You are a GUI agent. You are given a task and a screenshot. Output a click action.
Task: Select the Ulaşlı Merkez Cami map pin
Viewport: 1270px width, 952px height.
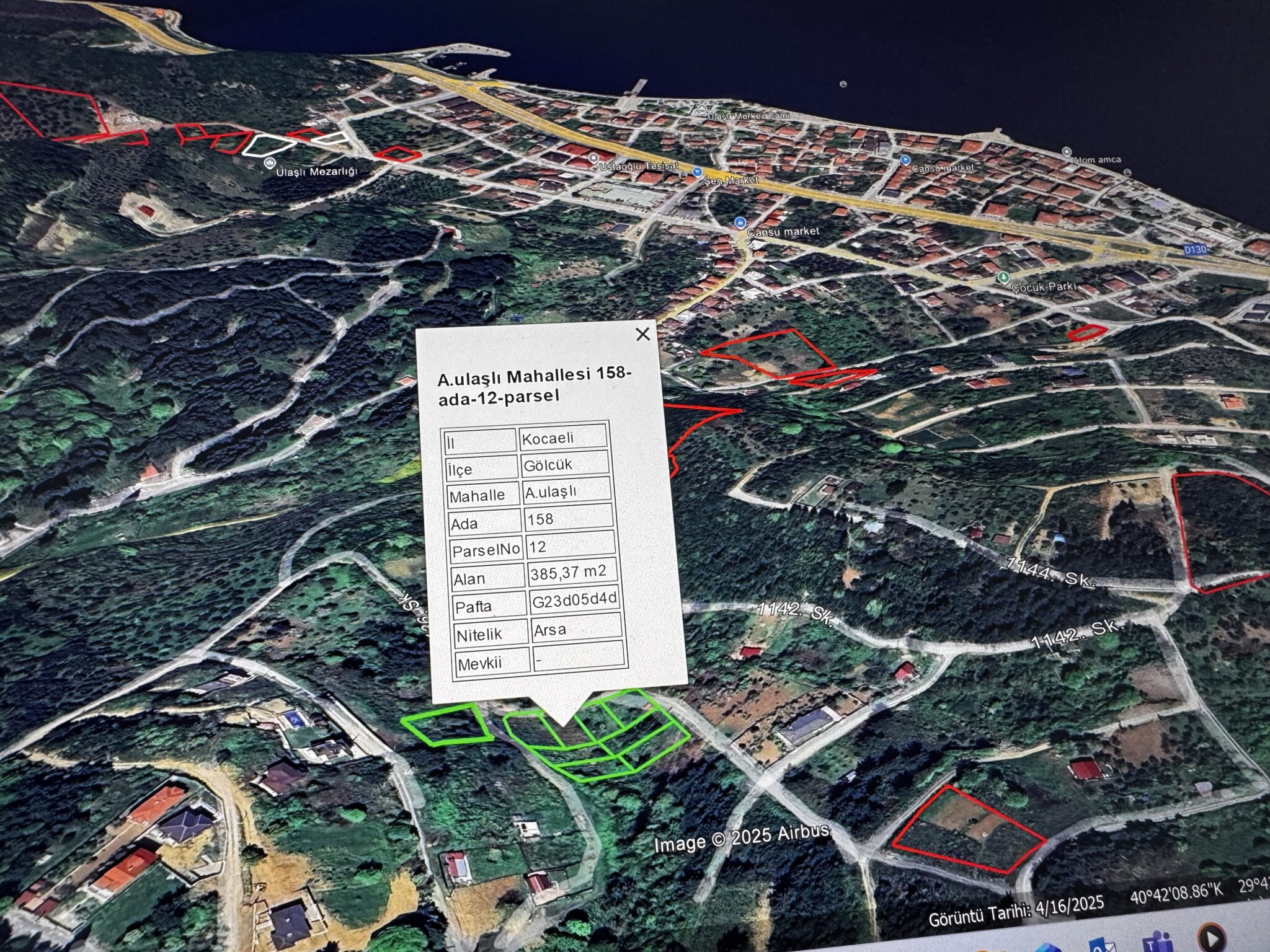[702, 109]
